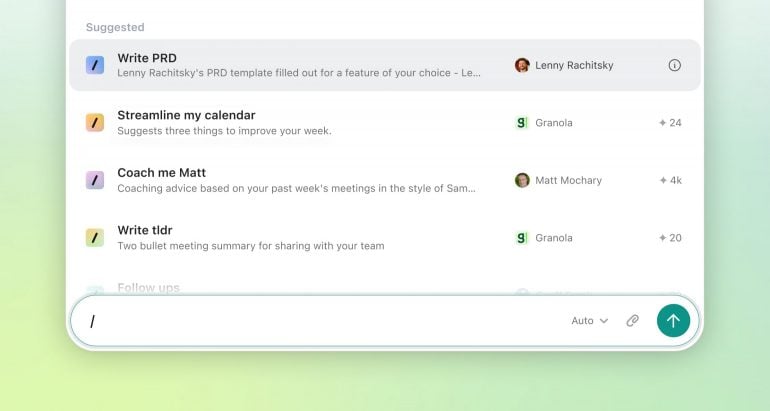This screenshot has height=411, width=770.
Task: Click the Matt Mochary author name
Action: [x=568, y=180]
